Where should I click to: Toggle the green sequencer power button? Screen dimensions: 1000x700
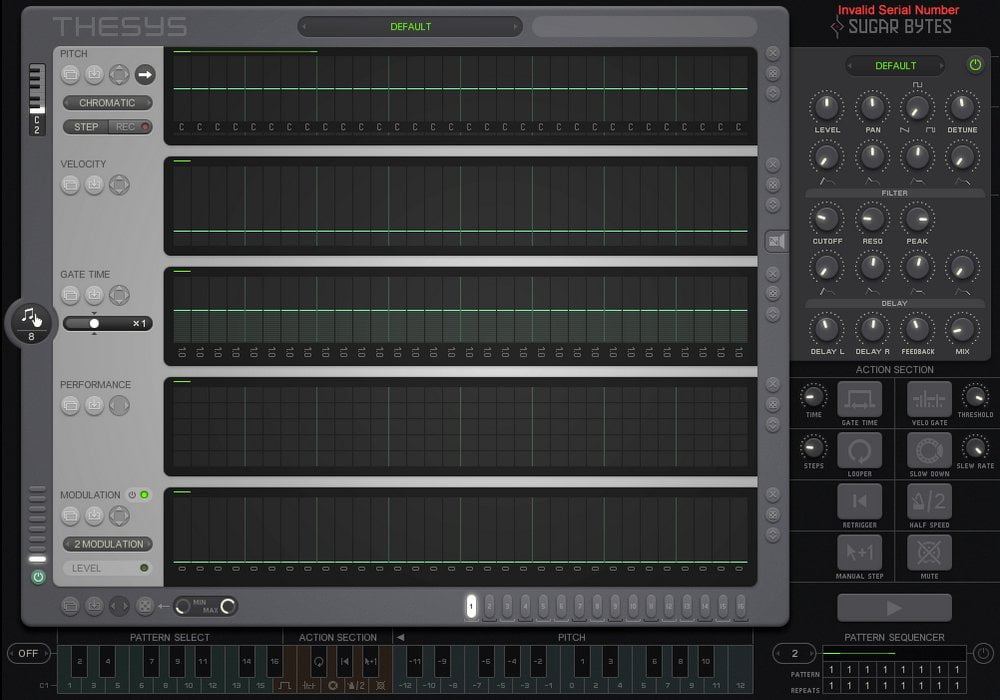pos(38,578)
